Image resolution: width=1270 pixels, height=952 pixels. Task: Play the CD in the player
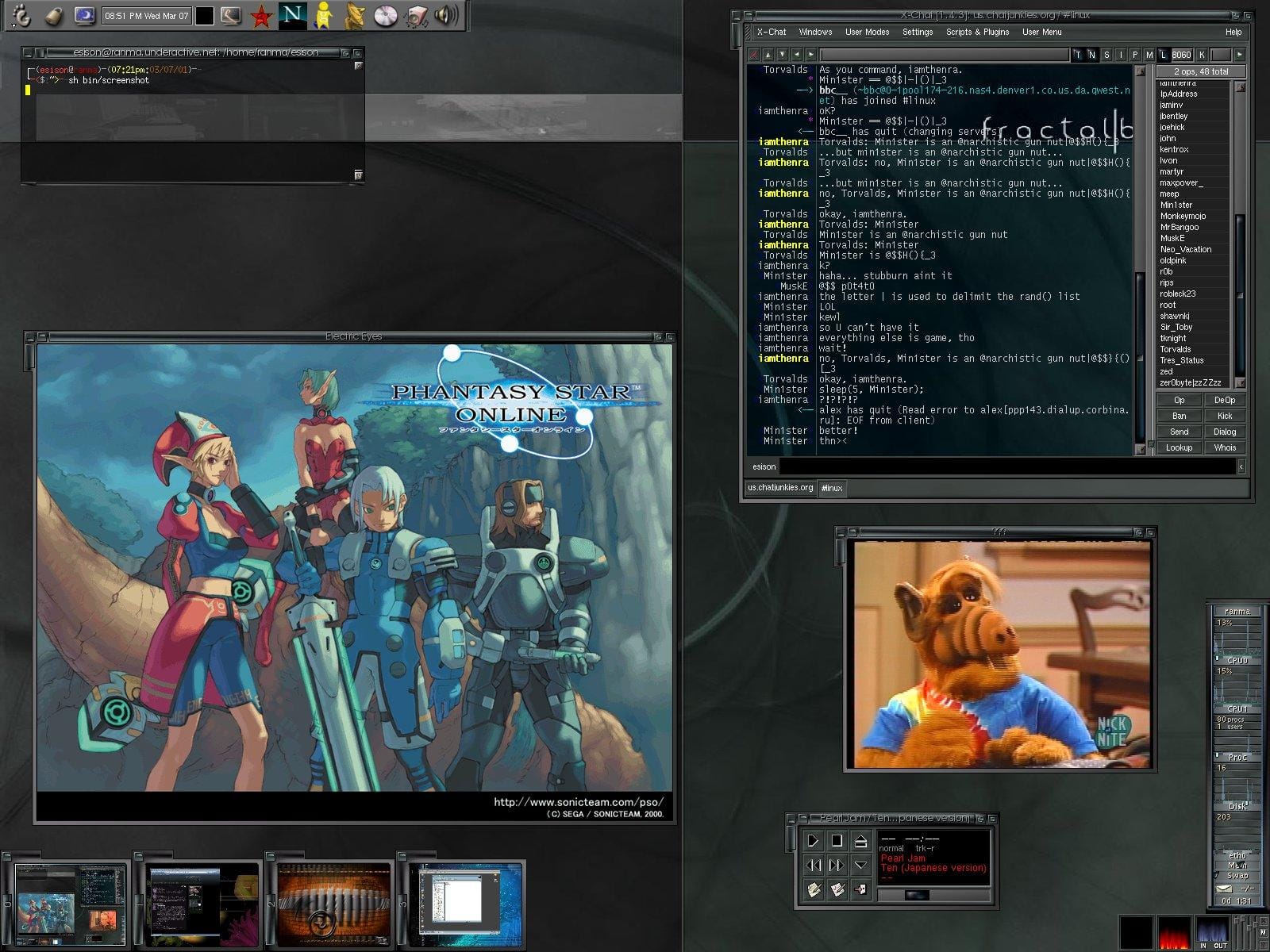click(813, 840)
